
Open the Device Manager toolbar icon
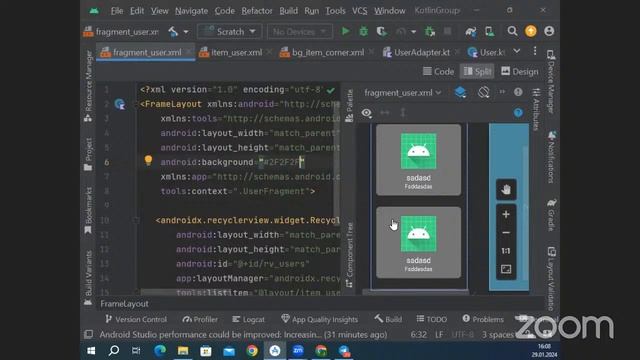point(489,31)
